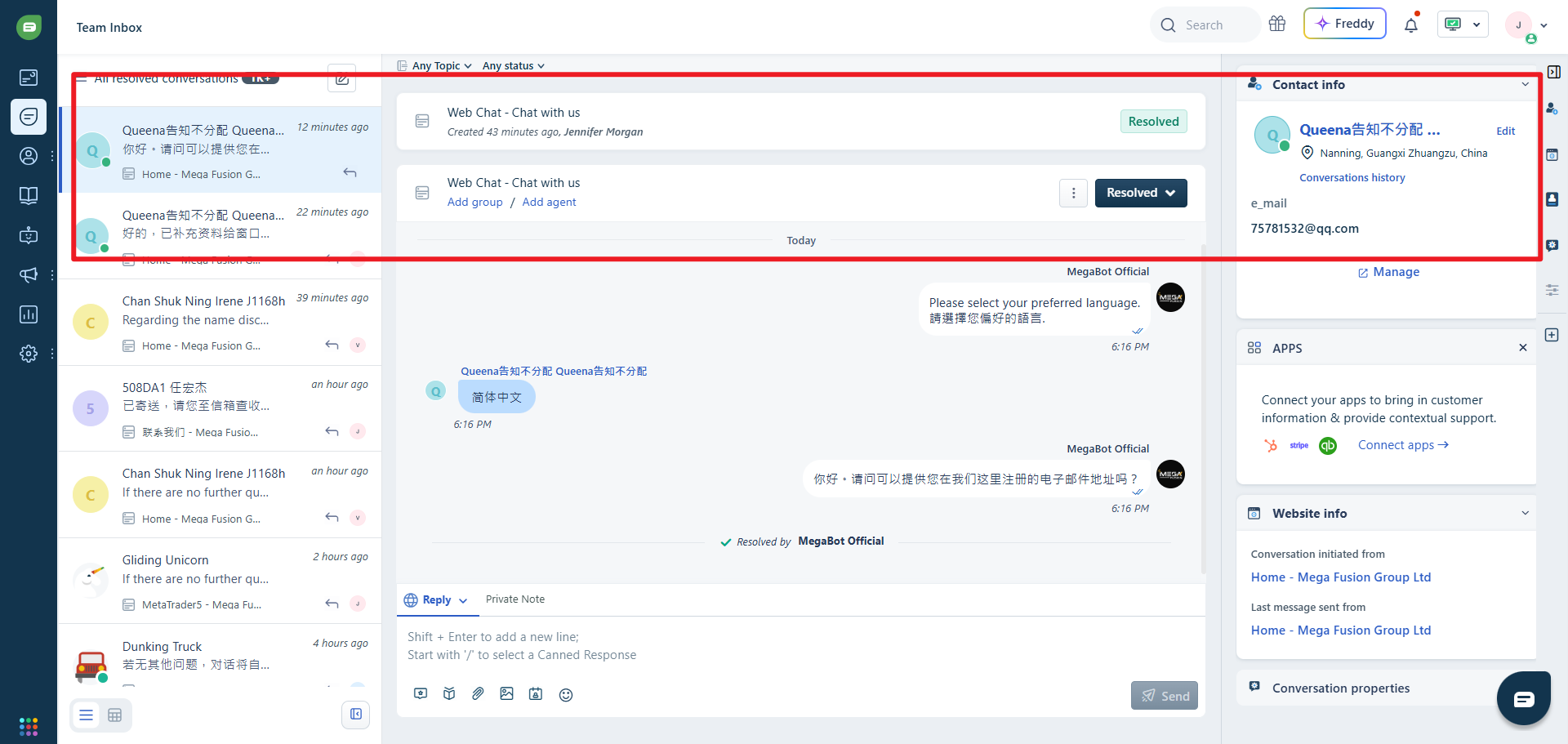This screenshot has width=1568, height=744.
Task: Open the Any status filter dropdown
Action: pos(514,65)
